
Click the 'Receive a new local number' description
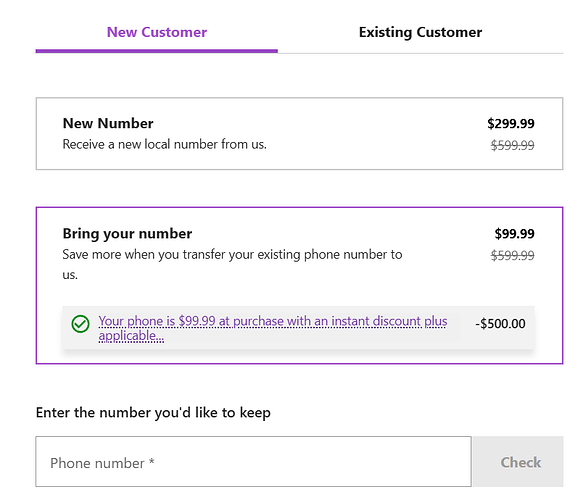(x=164, y=144)
